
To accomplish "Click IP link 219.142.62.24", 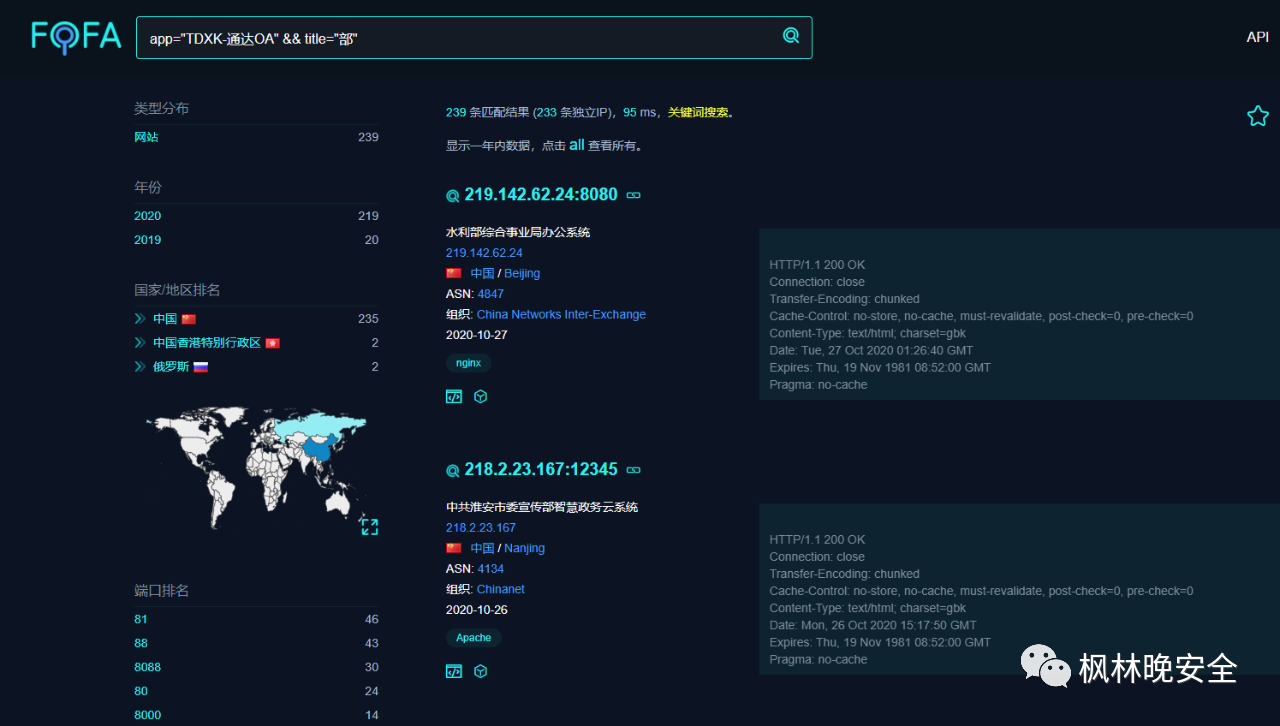I will pyautogui.click(x=484, y=253).
